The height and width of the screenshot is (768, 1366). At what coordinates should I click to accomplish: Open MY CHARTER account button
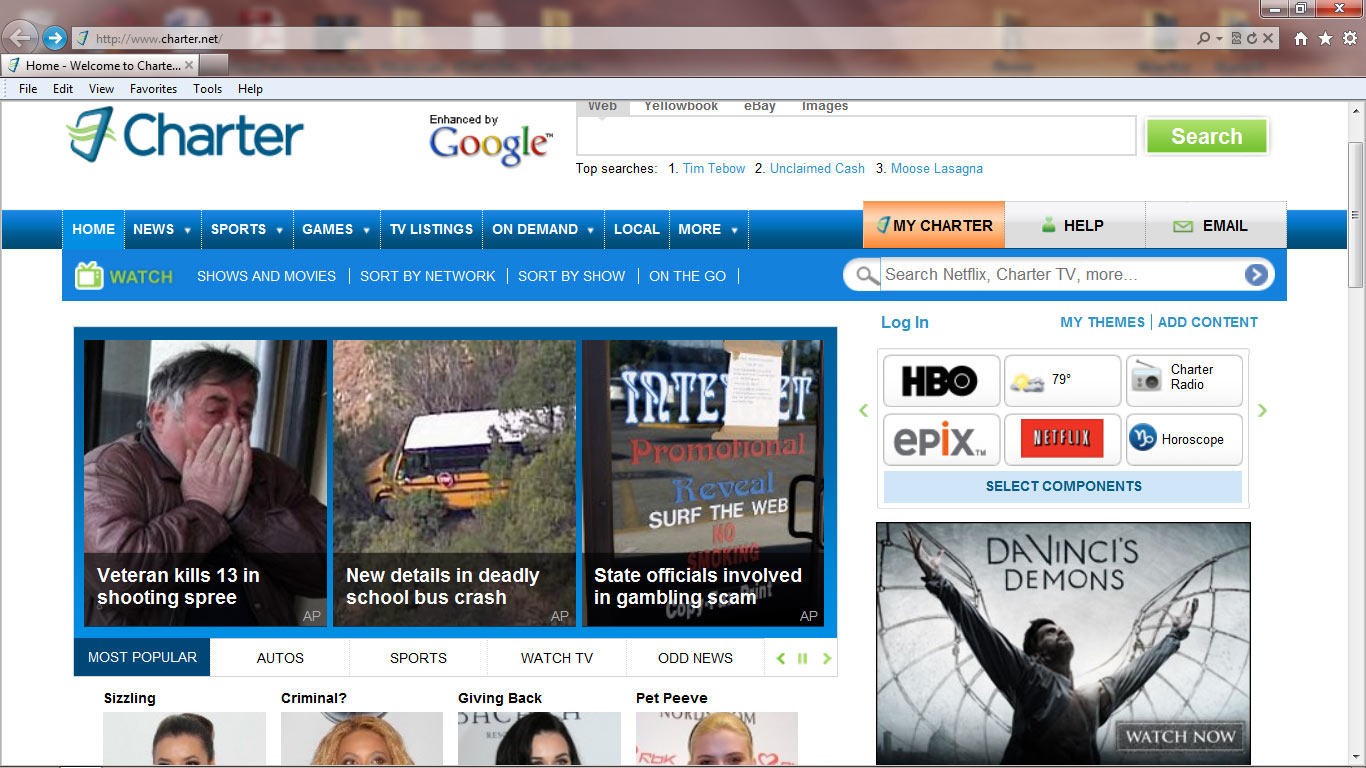coord(934,226)
